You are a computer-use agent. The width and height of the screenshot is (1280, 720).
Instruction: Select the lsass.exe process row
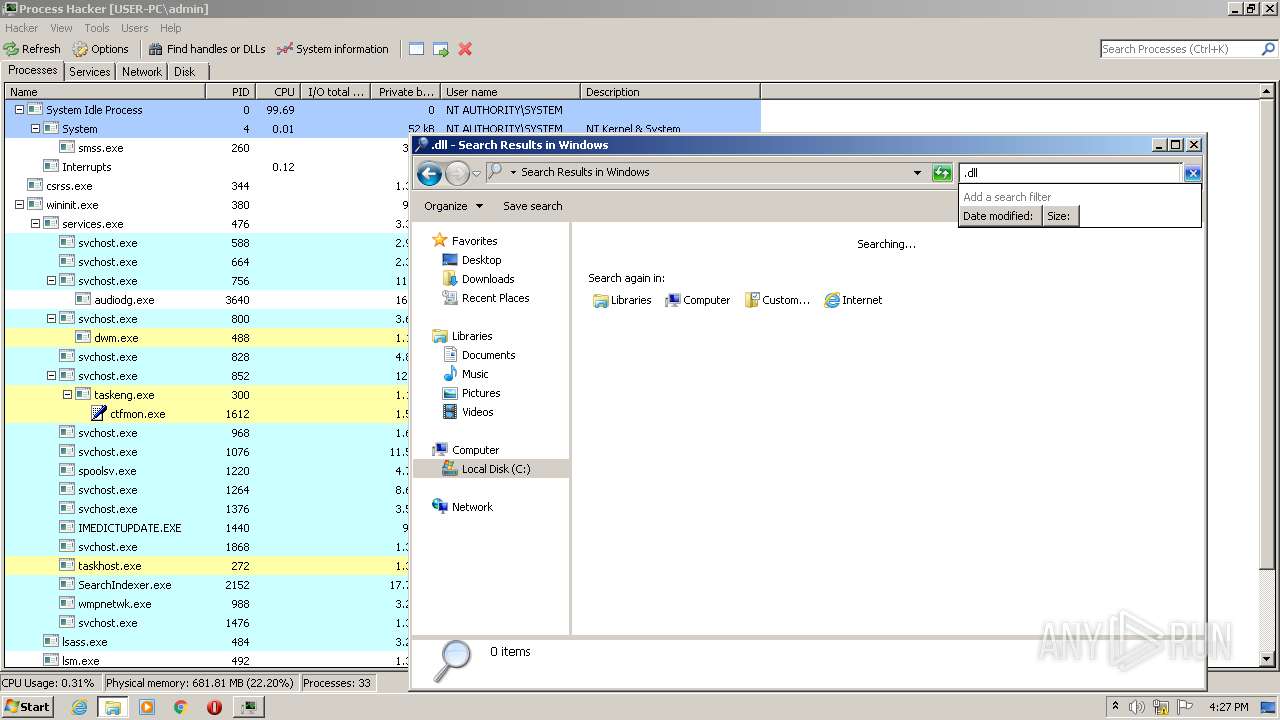pos(207,642)
